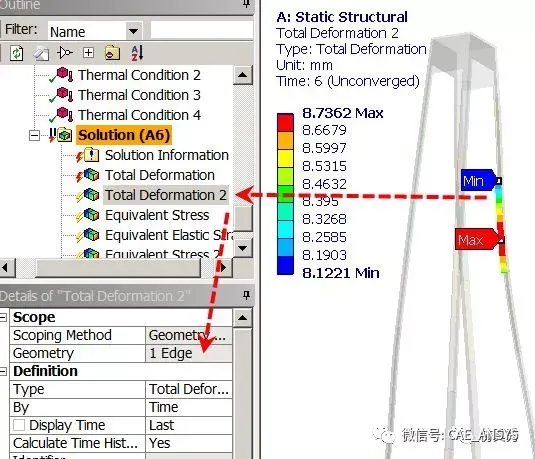Click the 1 Edge geometry field
This screenshot has width=535, height=459.
pyautogui.click(x=189, y=354)
